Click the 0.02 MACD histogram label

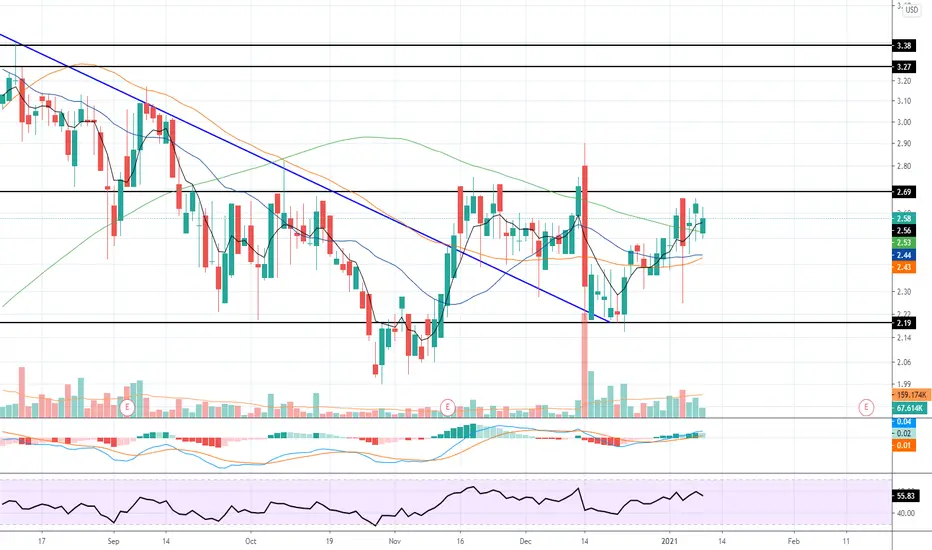tap(903, 433)
